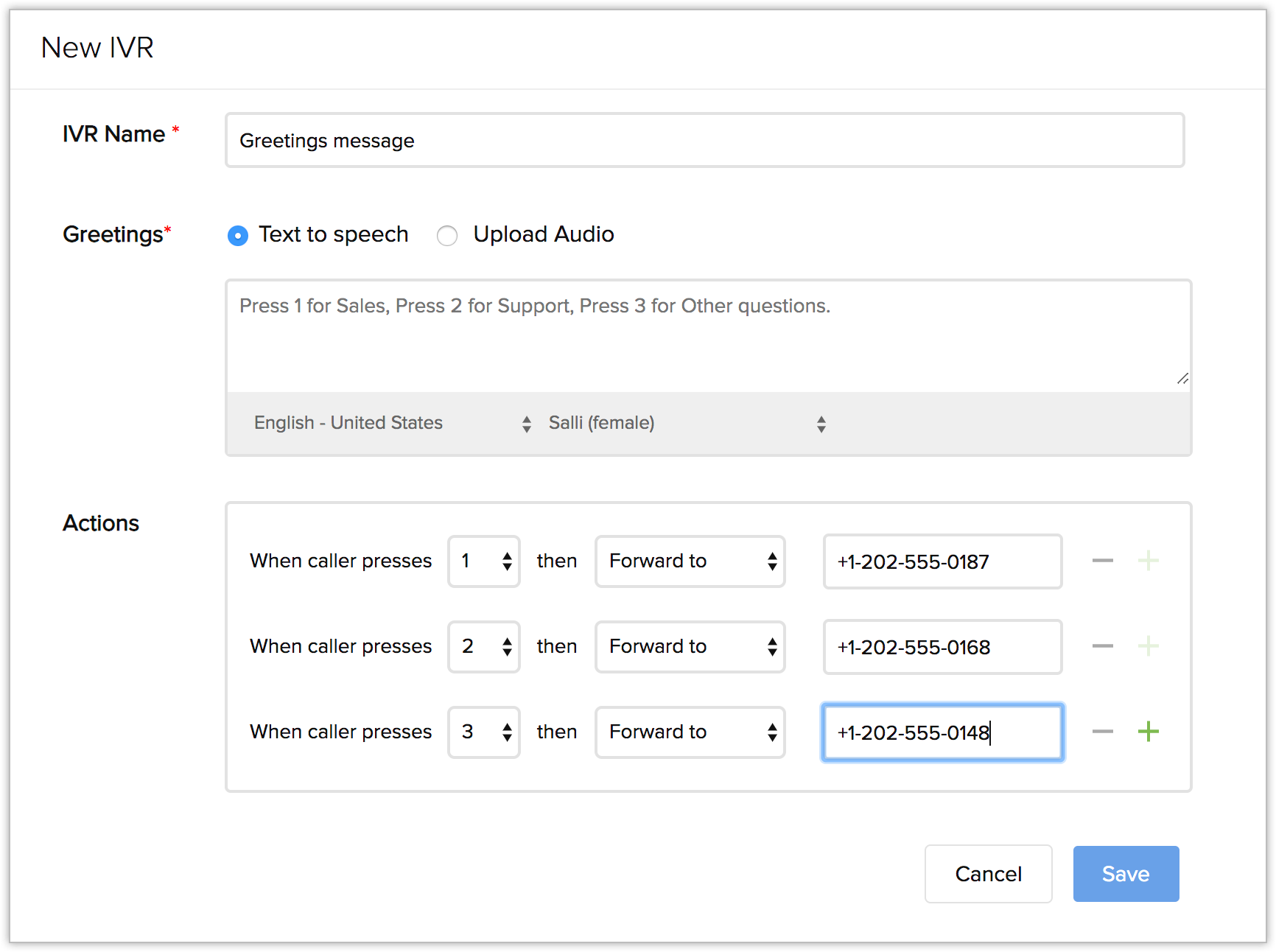Open the Salli (female) voice dropdown
The image size is (1276, 952).
(x=687, y=423)
